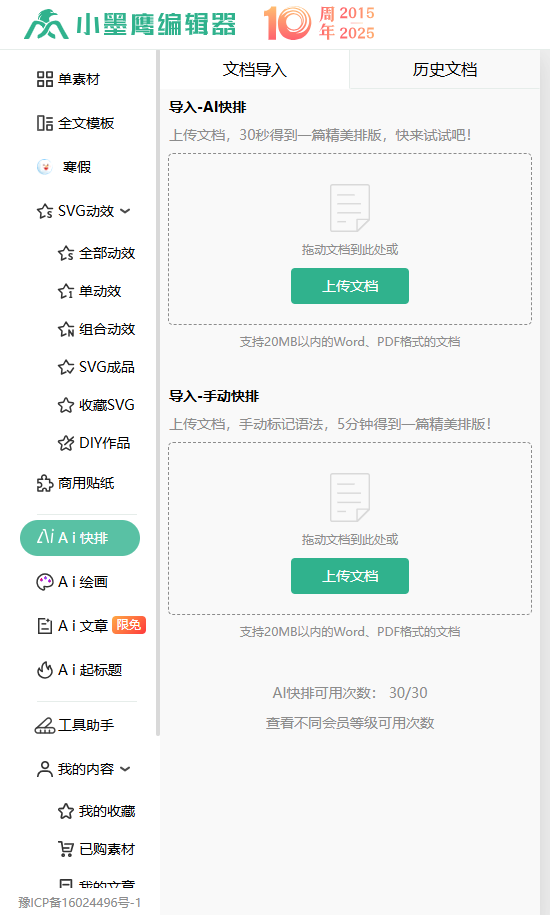Collapse the 我的内容 submenu chevron

(125, 769)
